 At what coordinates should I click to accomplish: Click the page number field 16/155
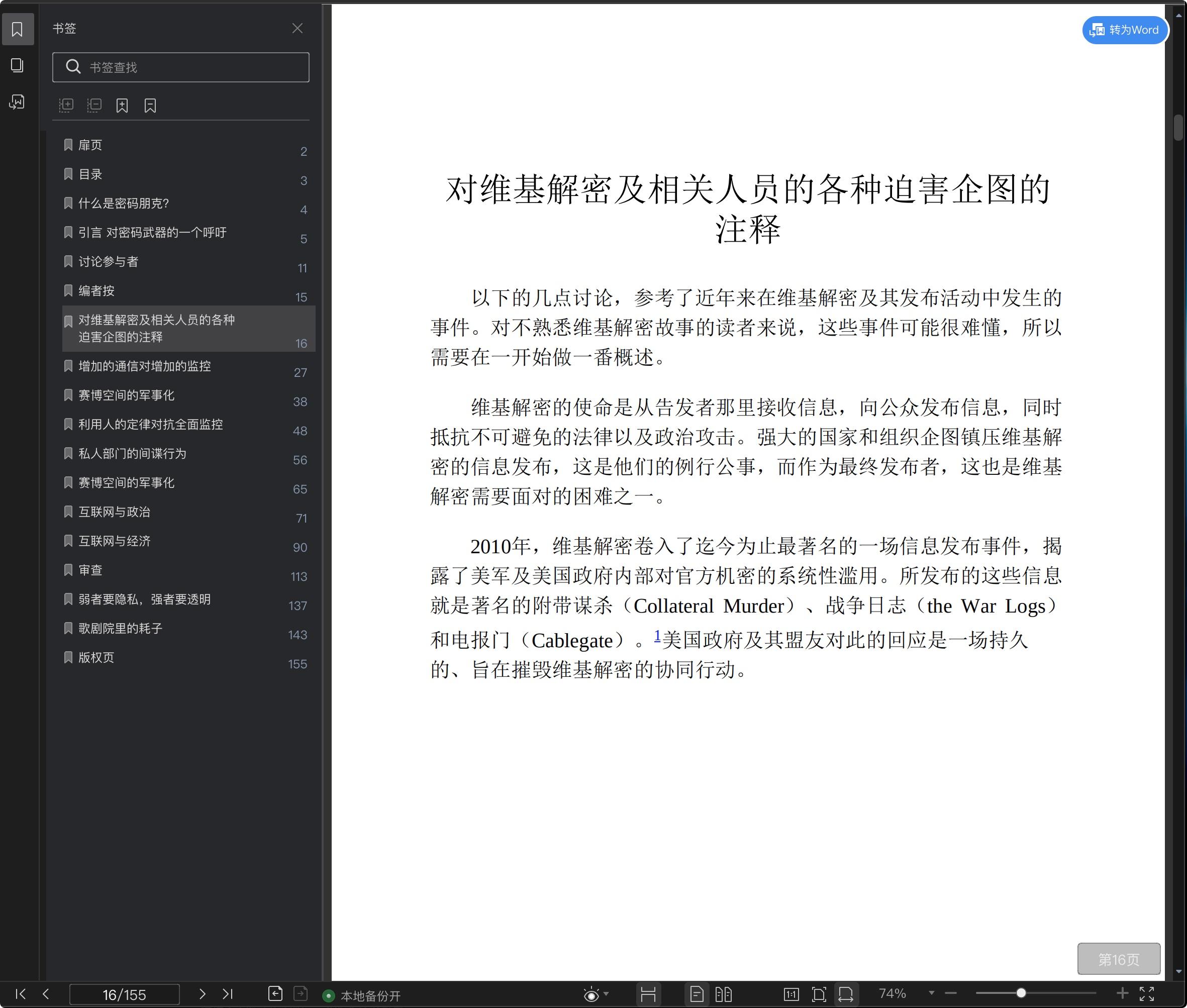(124, 994)
